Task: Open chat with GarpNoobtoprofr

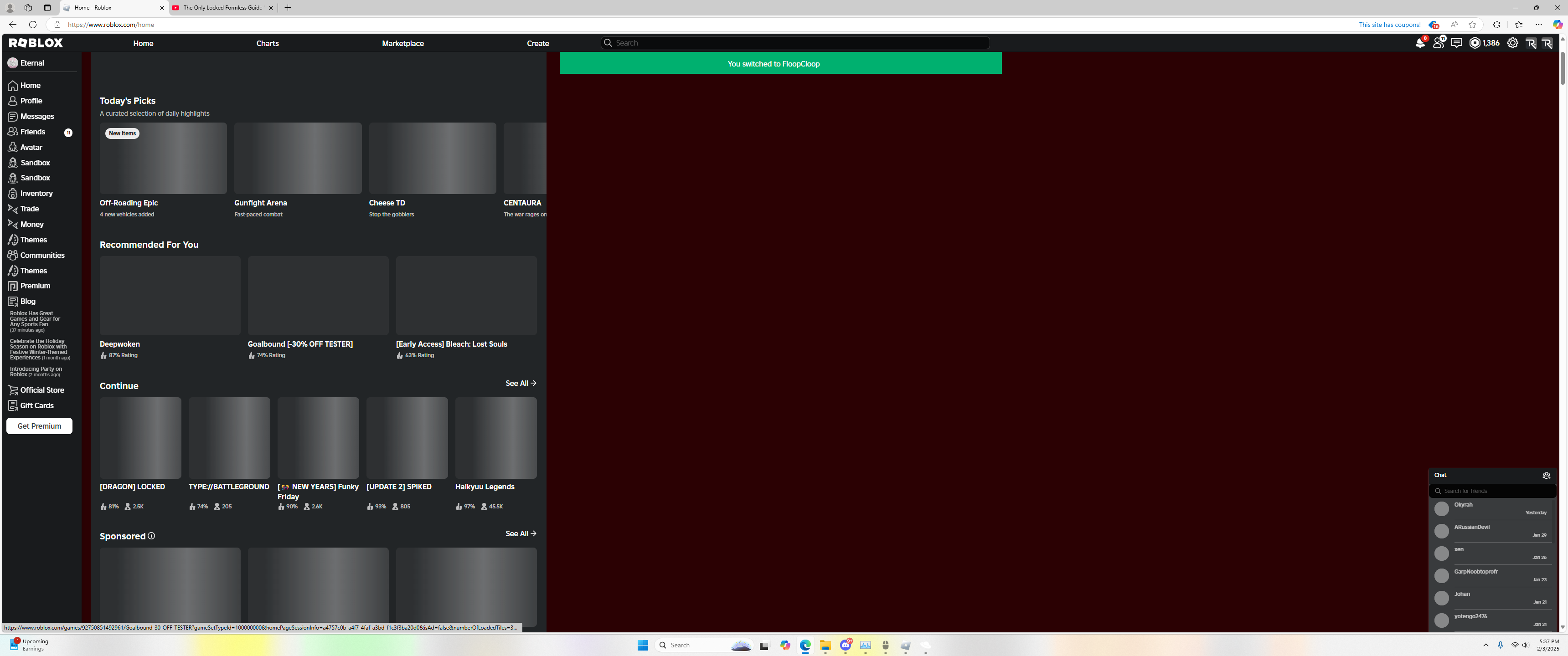Action: [1491, 576]
